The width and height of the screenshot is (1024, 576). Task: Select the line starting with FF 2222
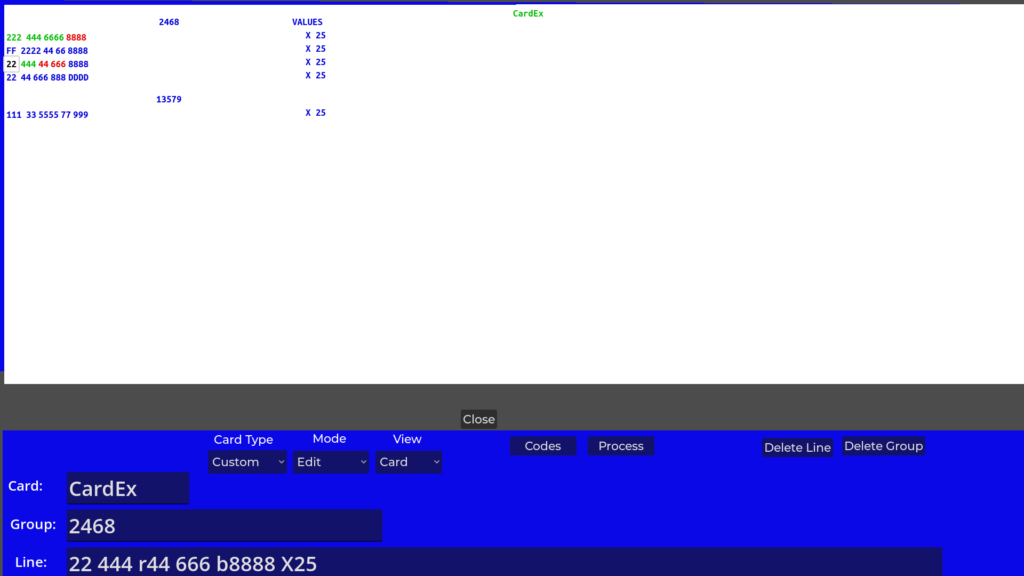47,51
